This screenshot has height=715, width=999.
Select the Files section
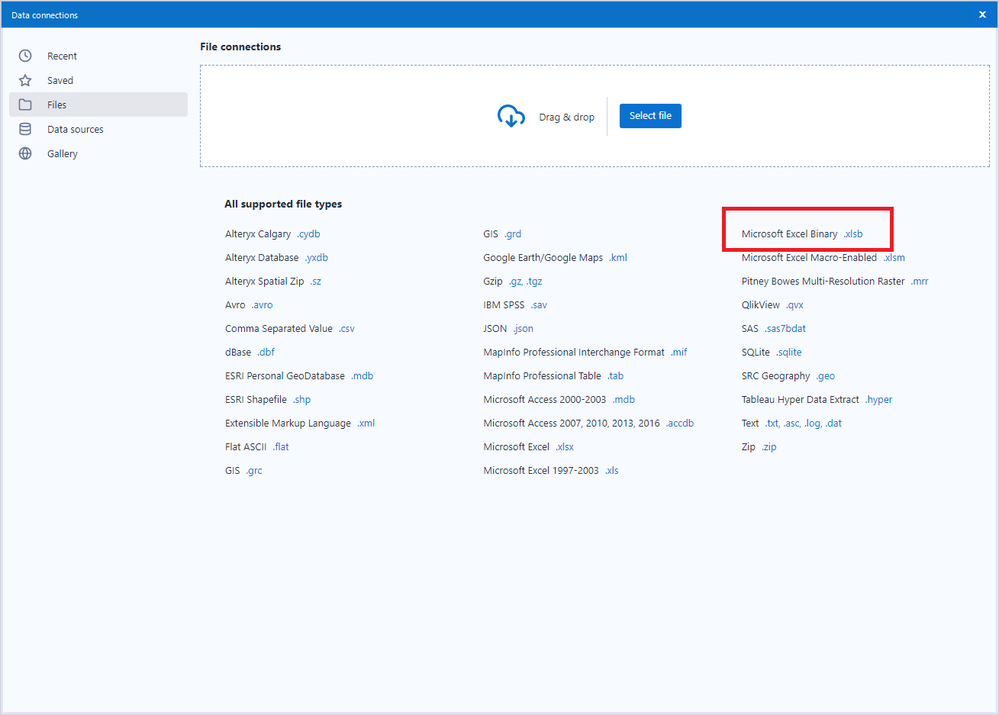click(98, 105)
